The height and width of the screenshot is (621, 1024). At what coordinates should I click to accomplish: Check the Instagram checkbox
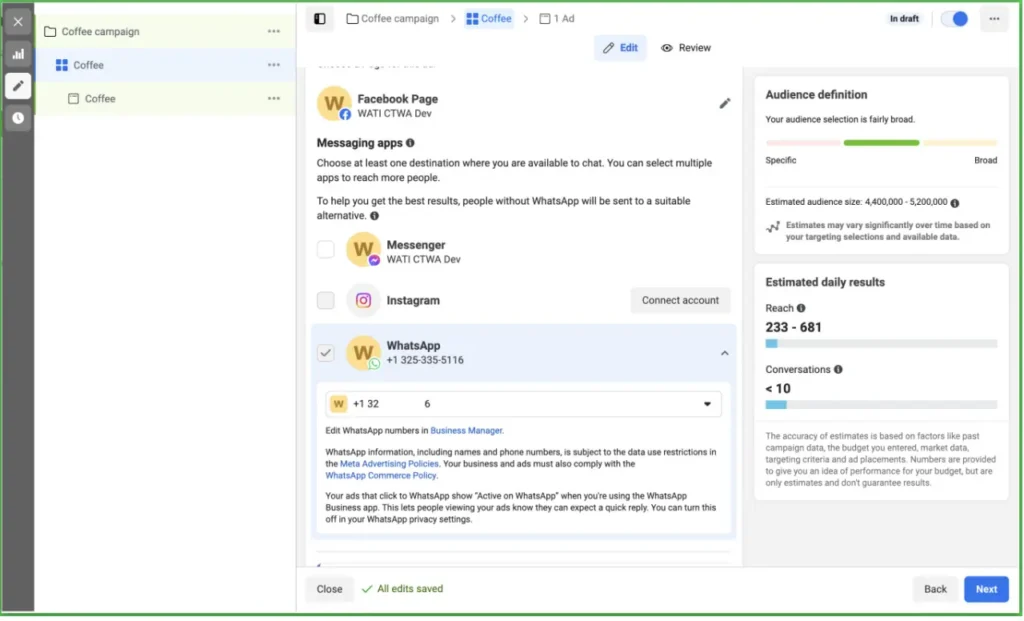click(325, 300)
